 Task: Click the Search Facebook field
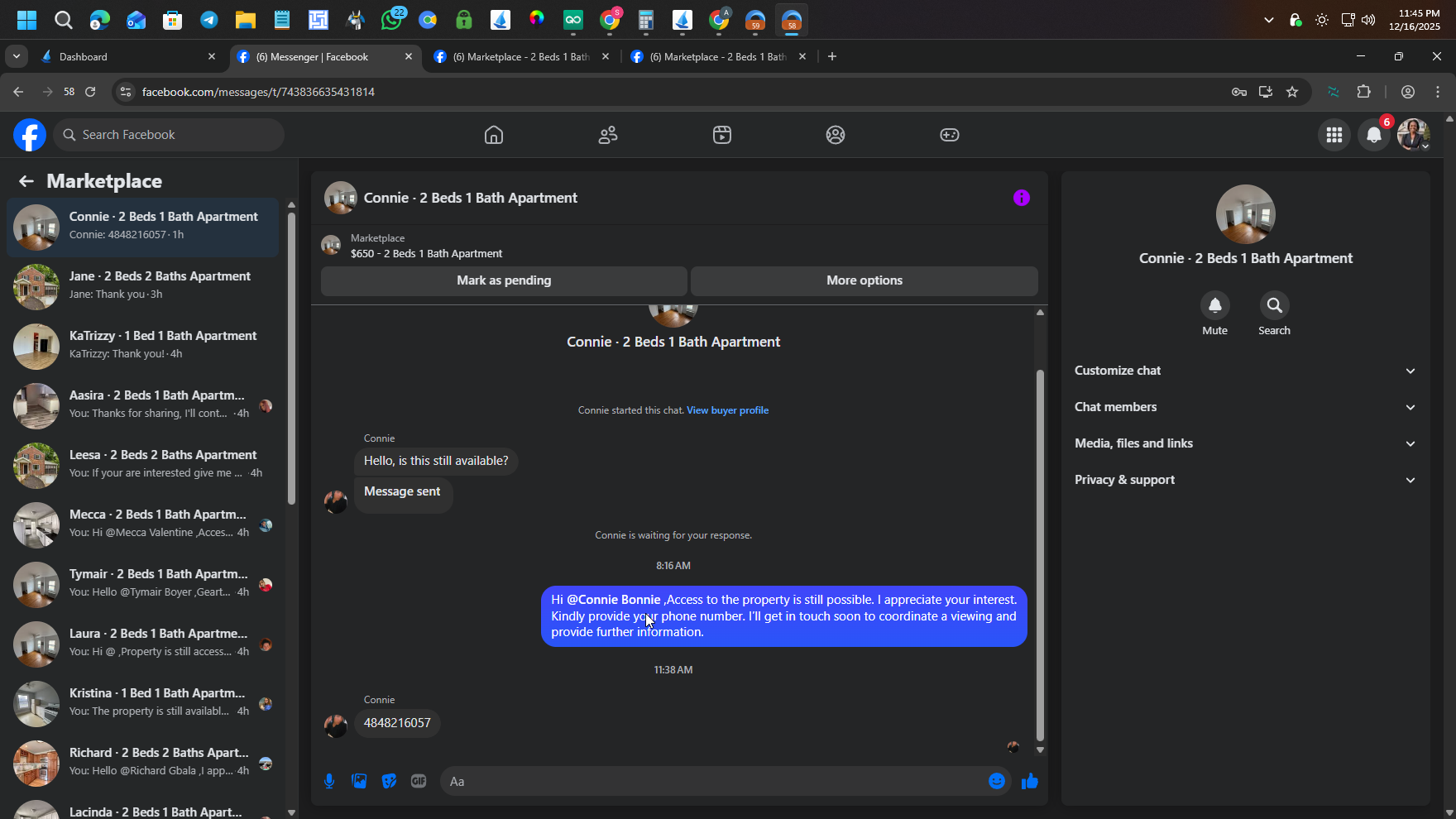pyautogui.click(x=169, y=135)
